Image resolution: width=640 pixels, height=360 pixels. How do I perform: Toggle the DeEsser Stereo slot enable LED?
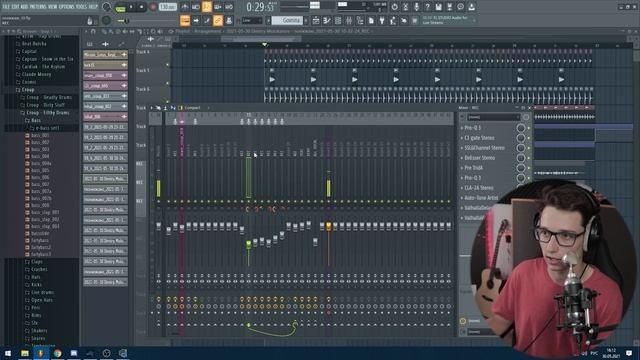[x=529, y=158]
